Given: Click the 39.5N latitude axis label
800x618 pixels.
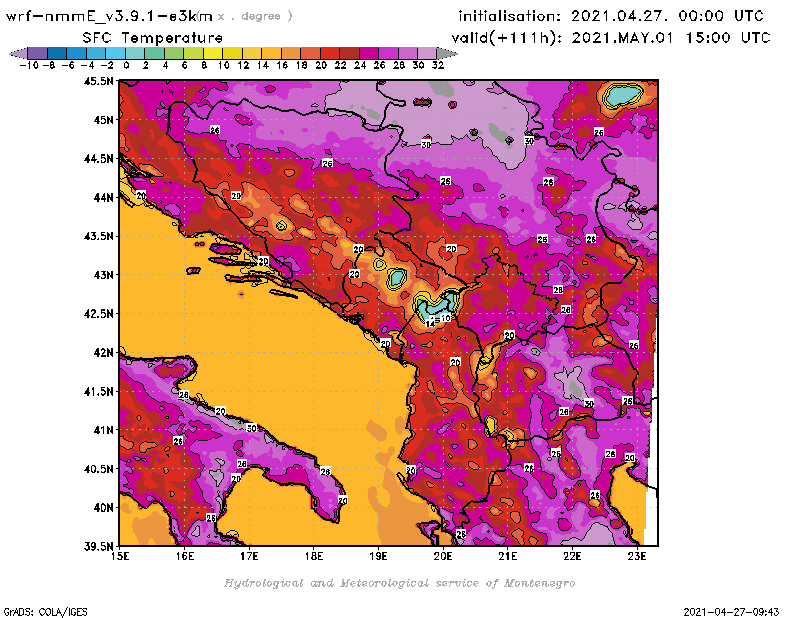Looking at the screenshot, I should 98,547.
